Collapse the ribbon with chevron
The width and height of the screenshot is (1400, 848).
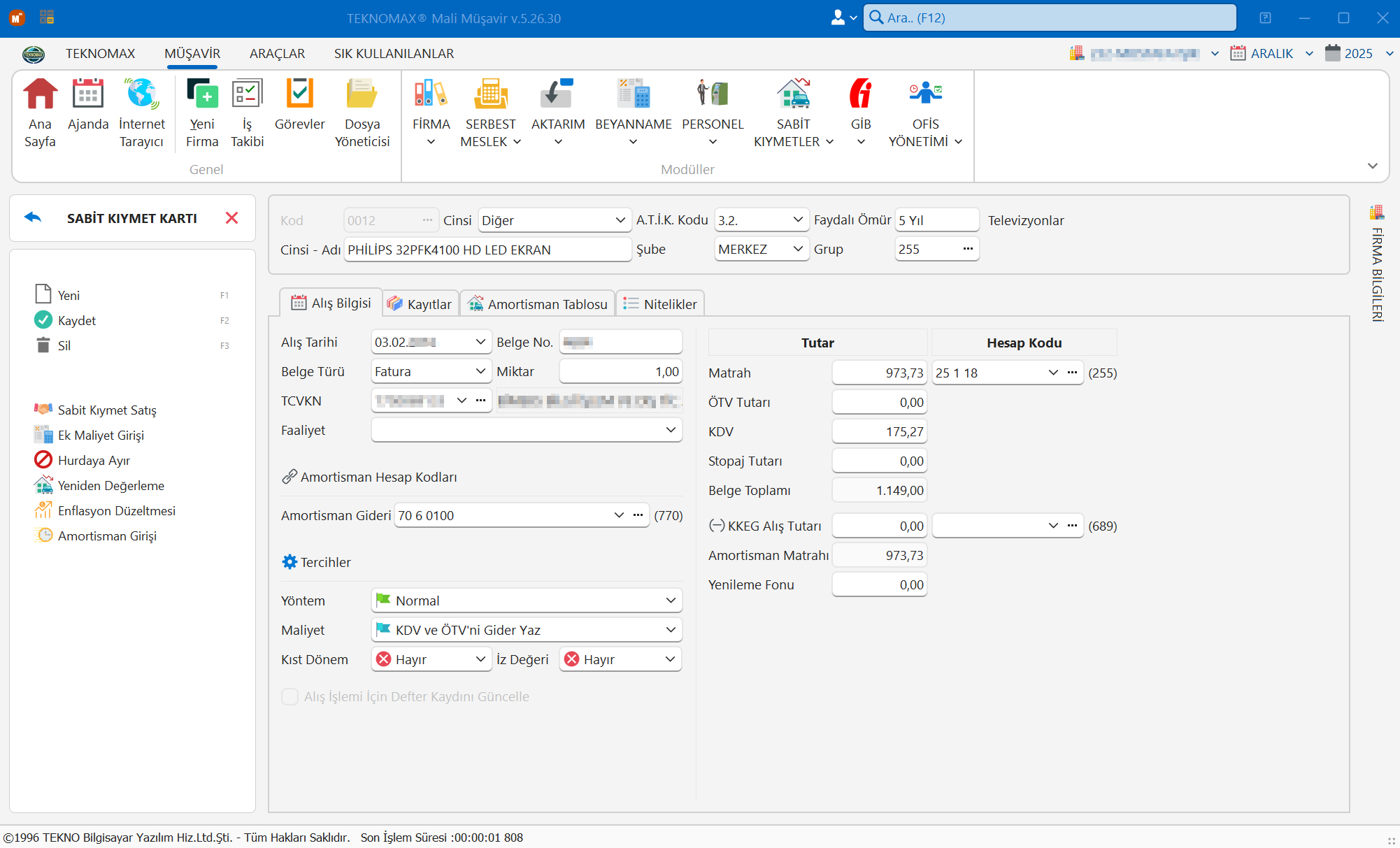1373,166
